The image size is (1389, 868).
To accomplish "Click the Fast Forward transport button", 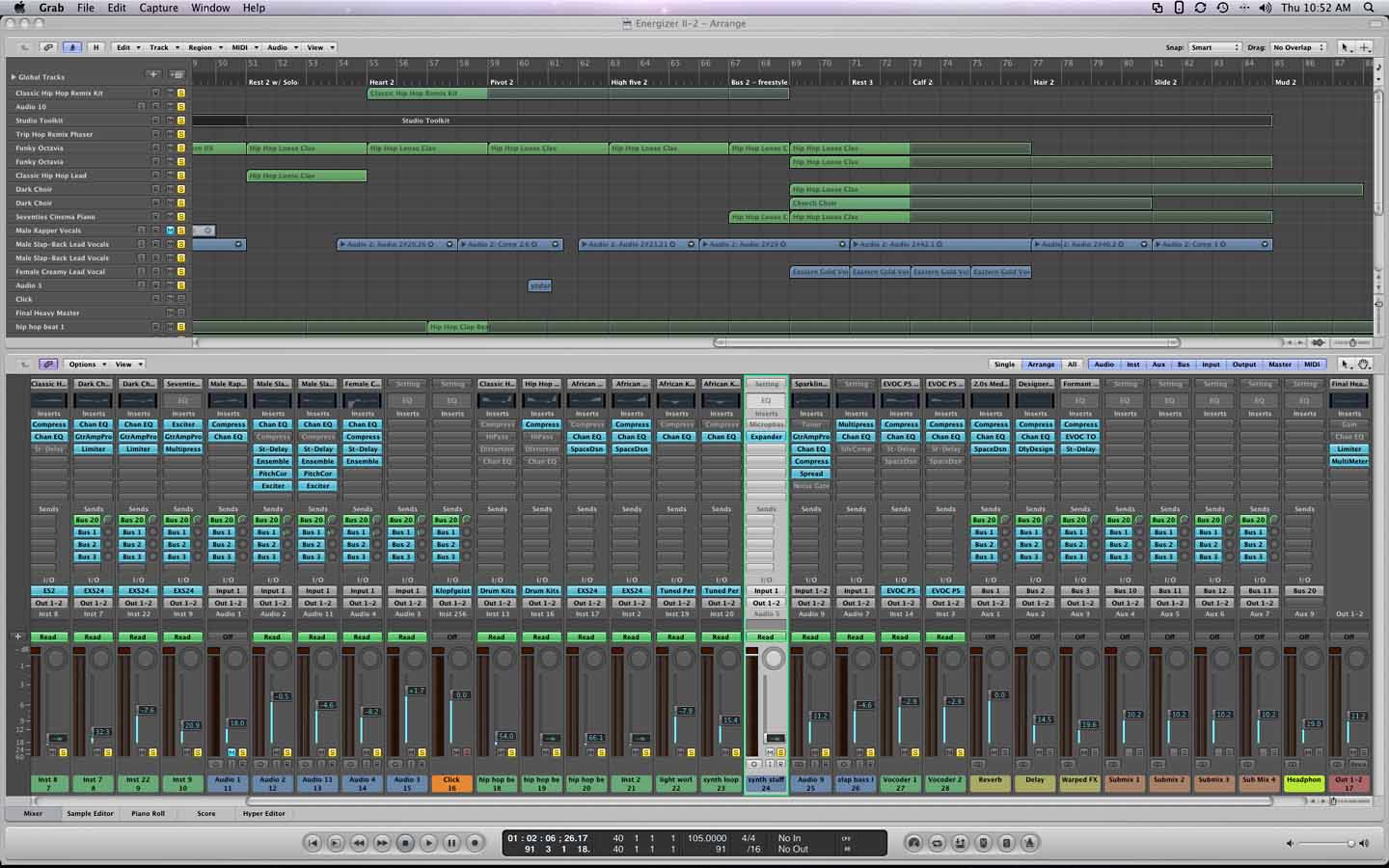I will pyautogui.click(x=382, y=843).
